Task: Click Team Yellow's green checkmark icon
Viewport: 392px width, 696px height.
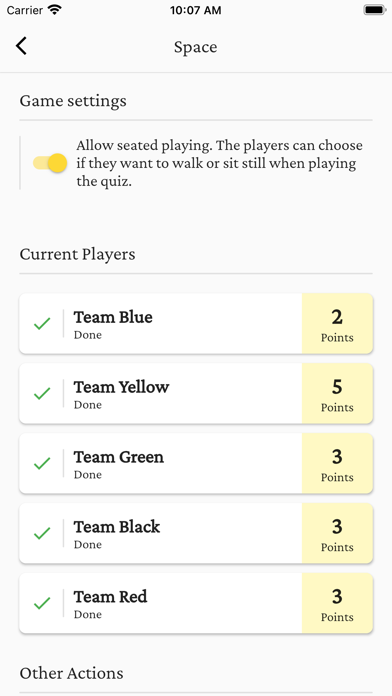Action: 42,393
